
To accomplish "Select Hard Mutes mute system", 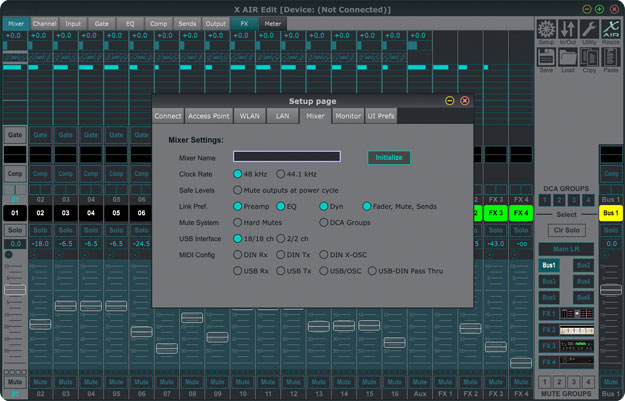I will pyautogui.click(x=238, y=222).
